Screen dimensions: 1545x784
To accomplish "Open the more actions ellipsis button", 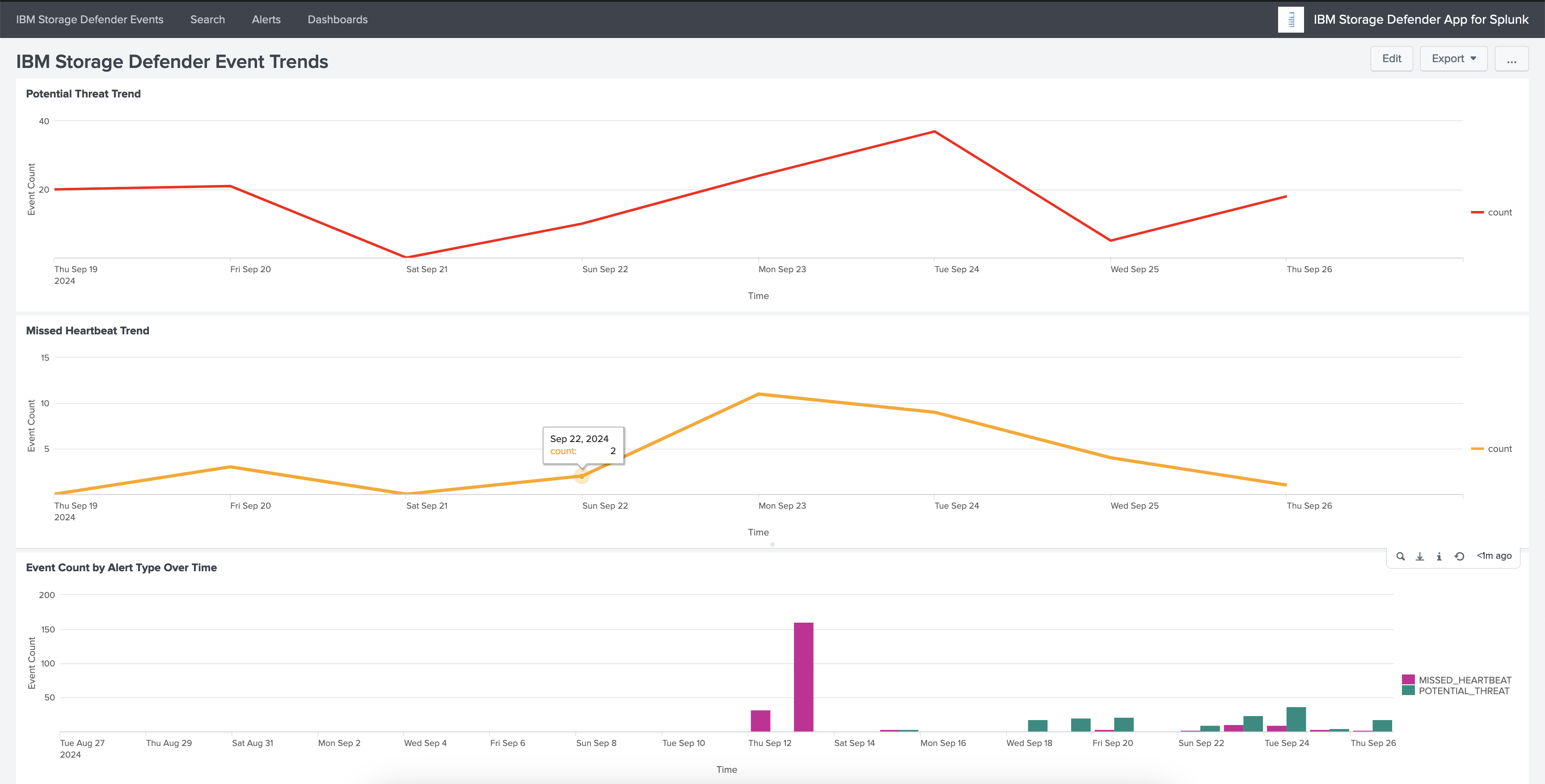I will [x=1511, y=58].
